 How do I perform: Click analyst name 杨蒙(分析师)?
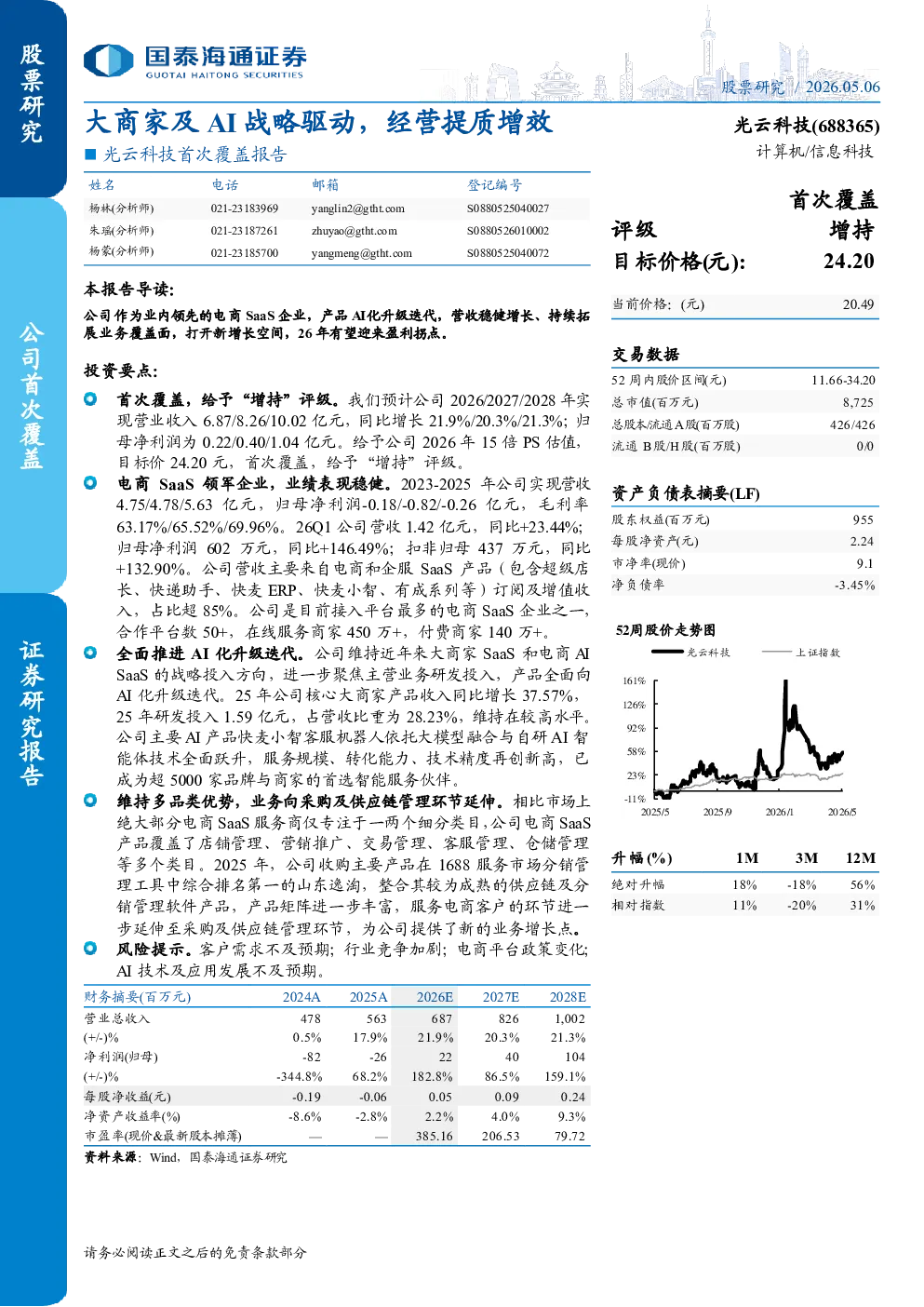[122, 251]
